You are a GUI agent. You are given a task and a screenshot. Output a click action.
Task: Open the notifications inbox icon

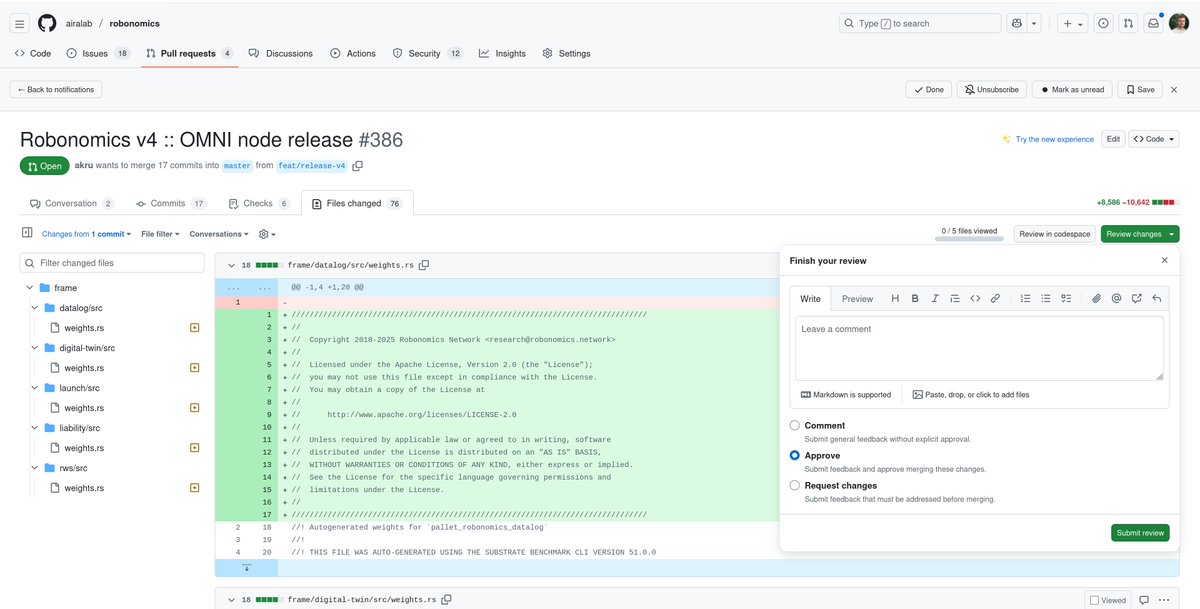point(1153,23)
